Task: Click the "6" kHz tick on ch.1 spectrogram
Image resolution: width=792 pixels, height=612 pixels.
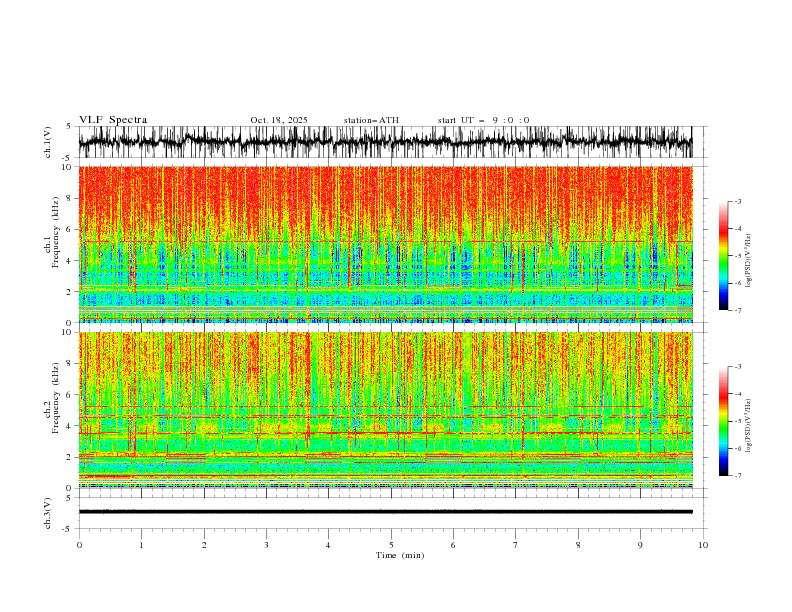Action: [x=70, y=229]
